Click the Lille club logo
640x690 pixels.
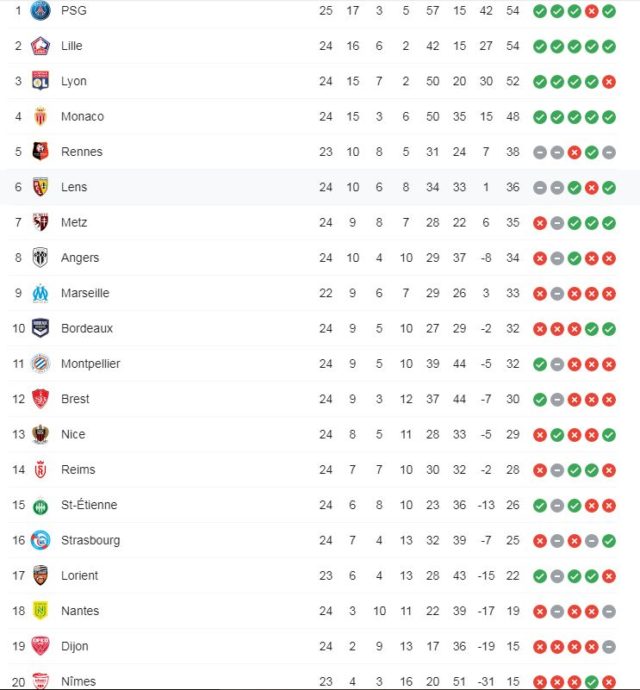pyautogui.click(x=40, y=46)
